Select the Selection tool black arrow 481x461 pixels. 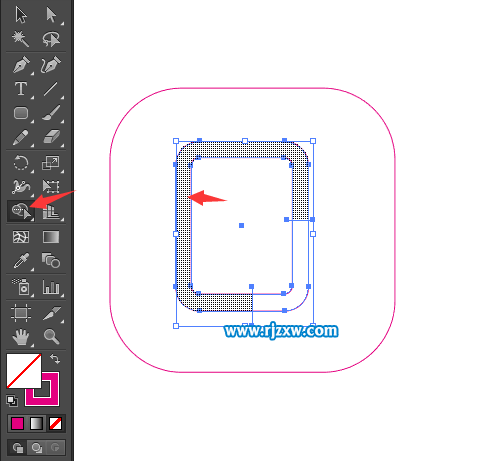tap(21, 15)
